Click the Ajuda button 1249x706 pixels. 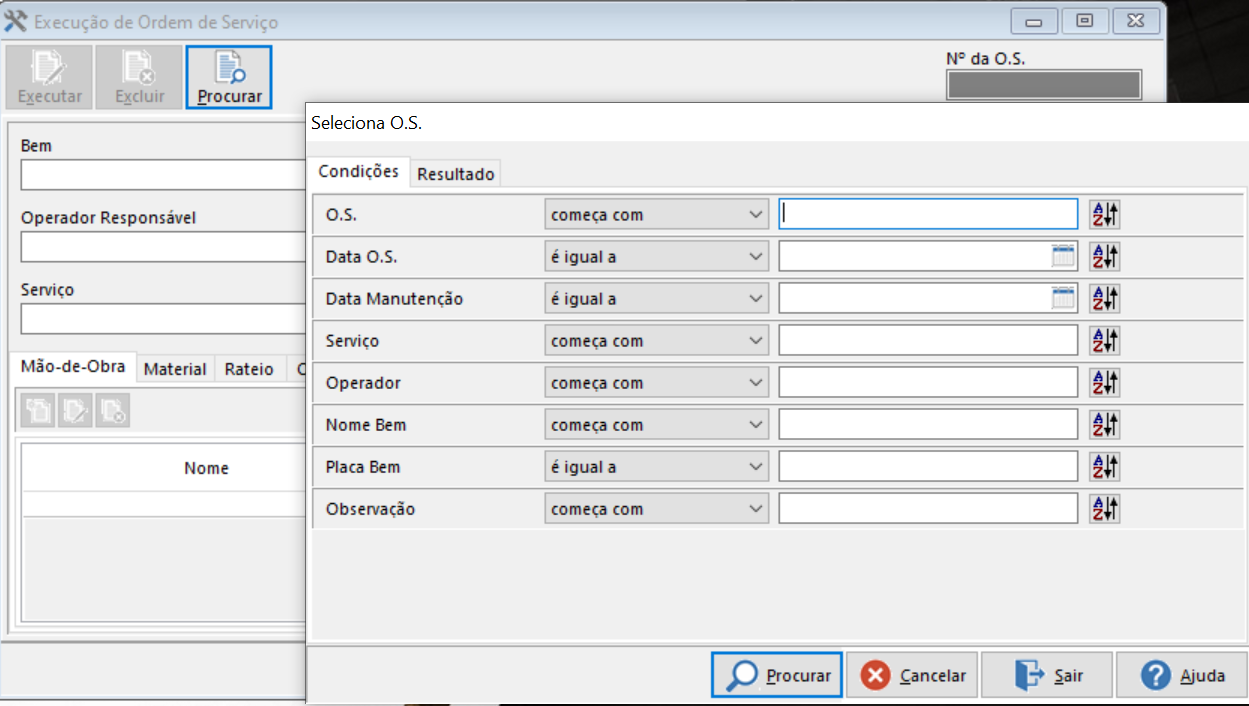coord(1182,675)
